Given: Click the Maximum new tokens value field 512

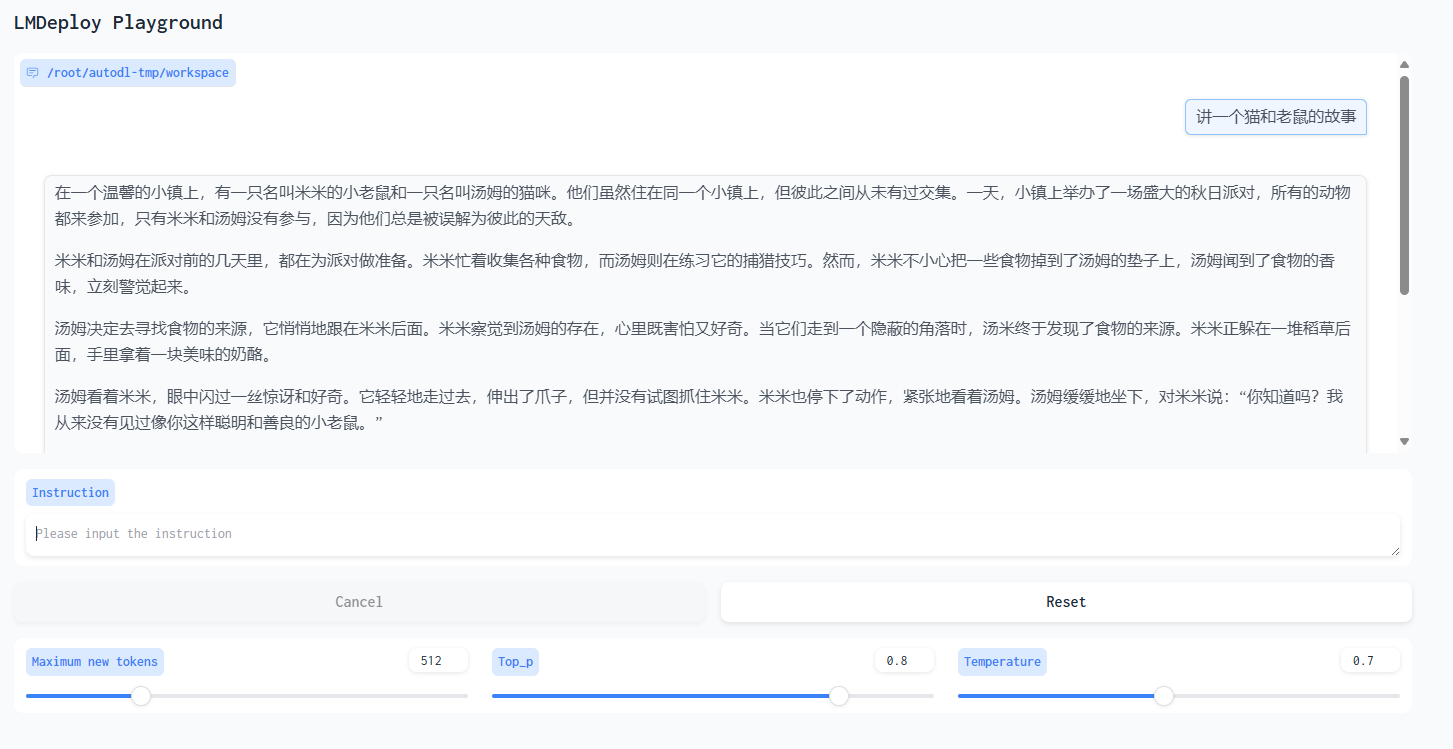Looking at the screenshot, I should click(x=438, y=661).
